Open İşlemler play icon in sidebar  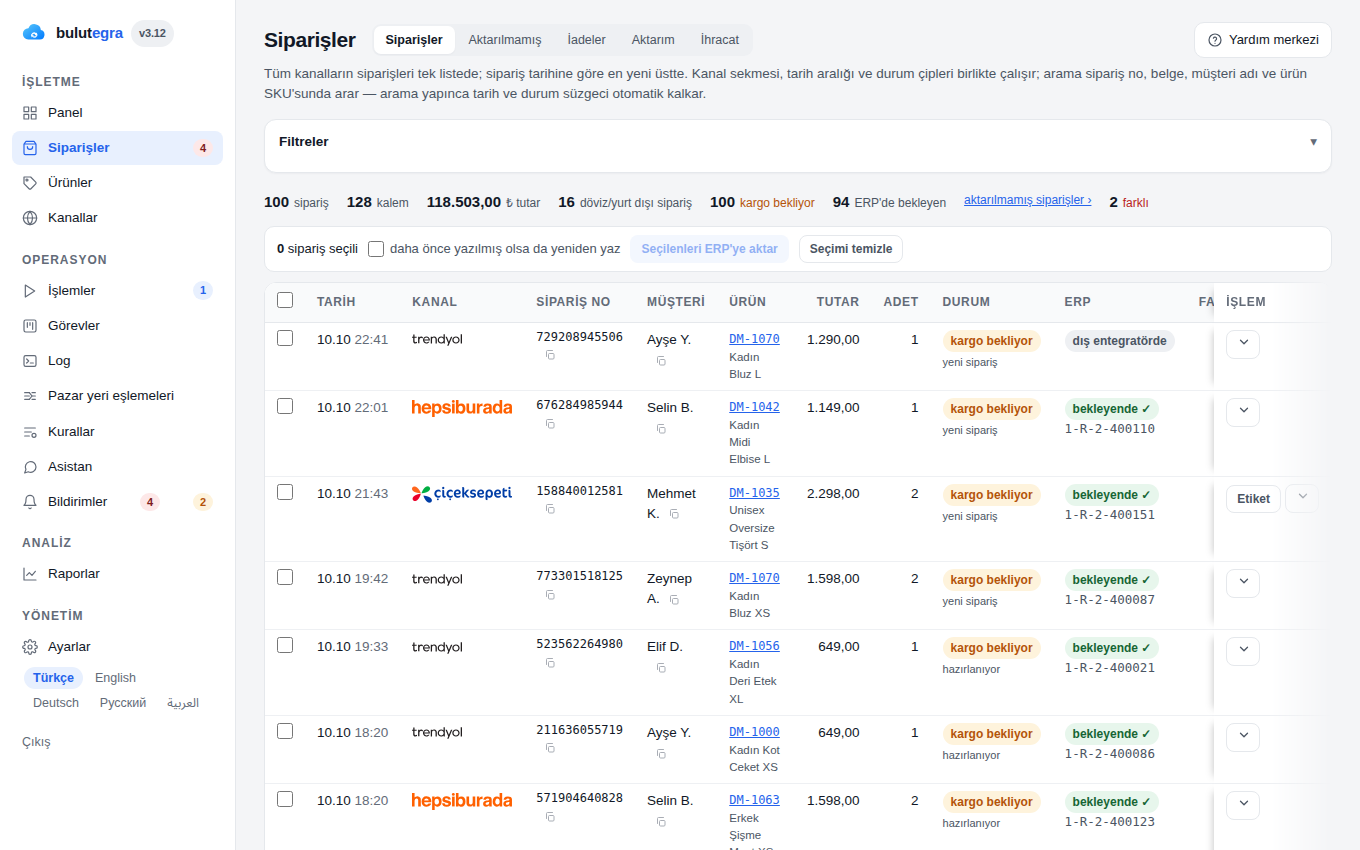tap(30, 291)
